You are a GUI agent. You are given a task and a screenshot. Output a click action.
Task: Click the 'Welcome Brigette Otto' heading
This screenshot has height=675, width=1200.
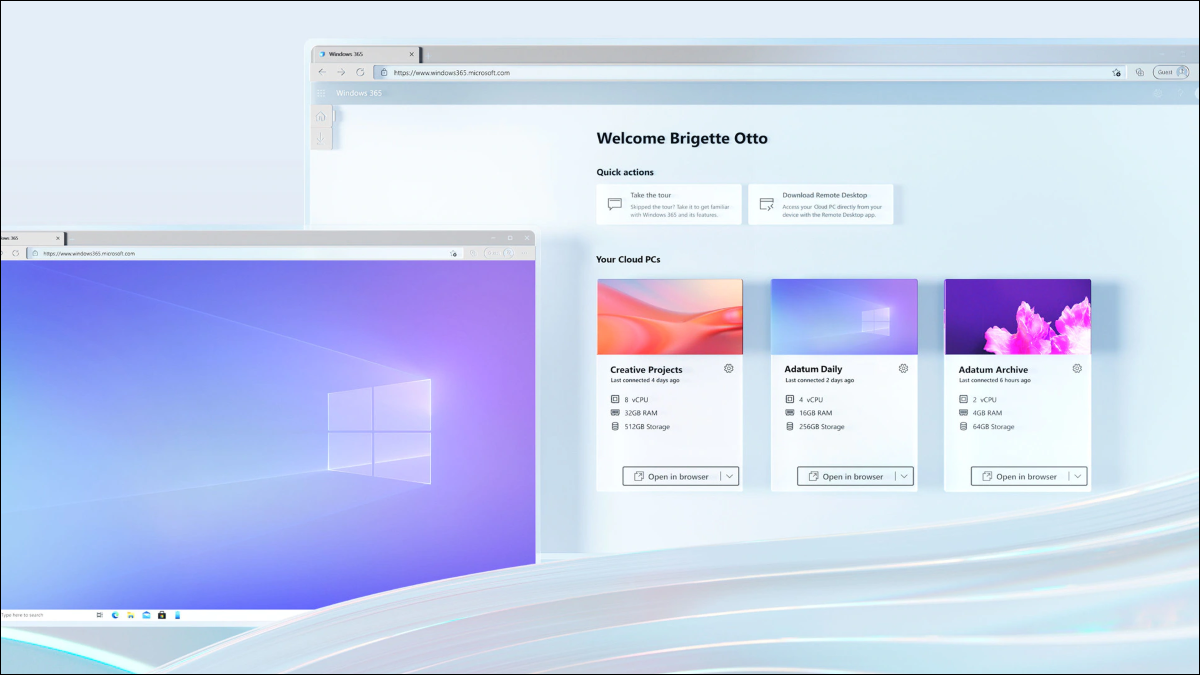tap(682, 139)
